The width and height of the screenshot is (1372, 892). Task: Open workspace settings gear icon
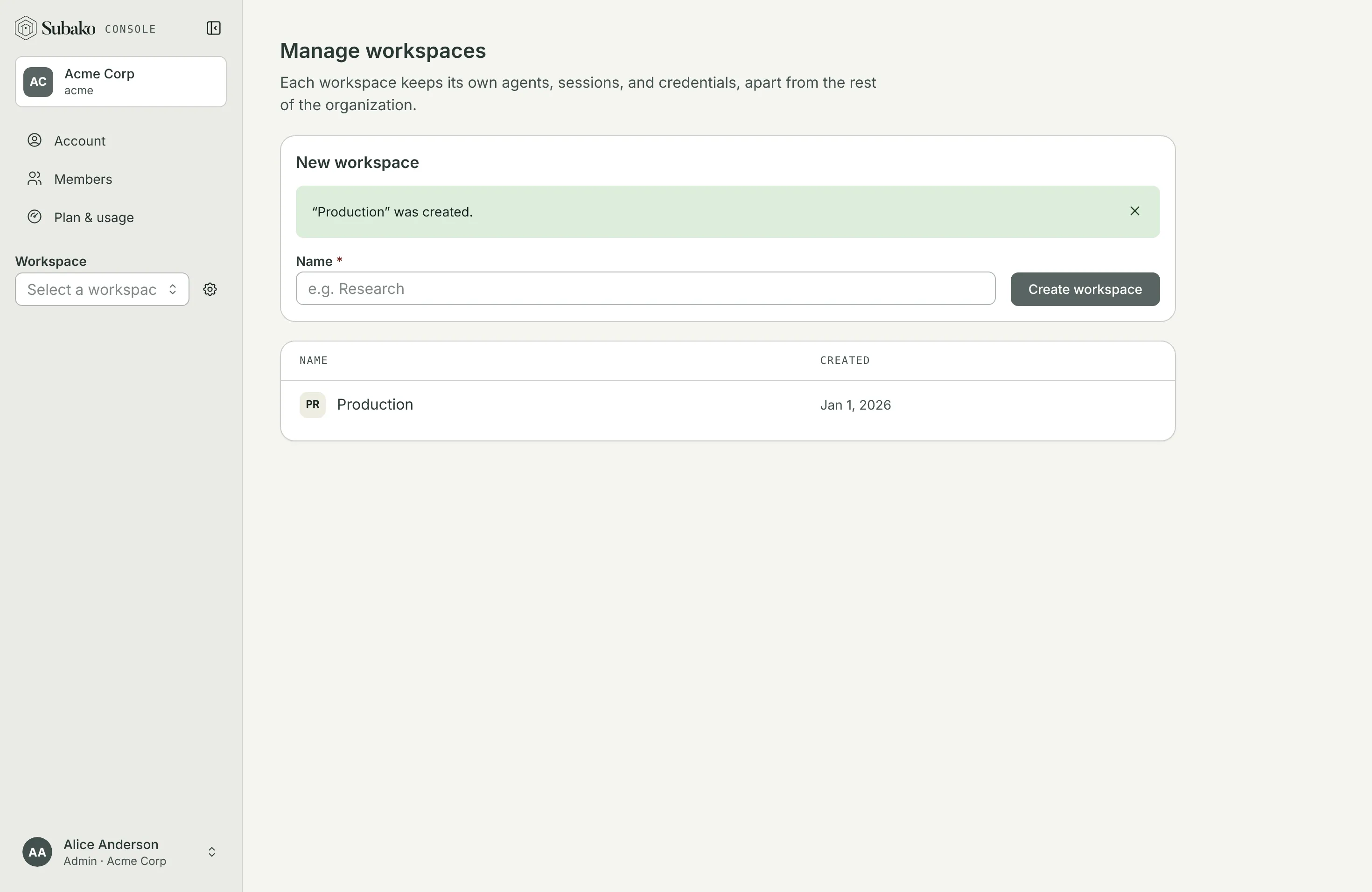coord(210,289)
